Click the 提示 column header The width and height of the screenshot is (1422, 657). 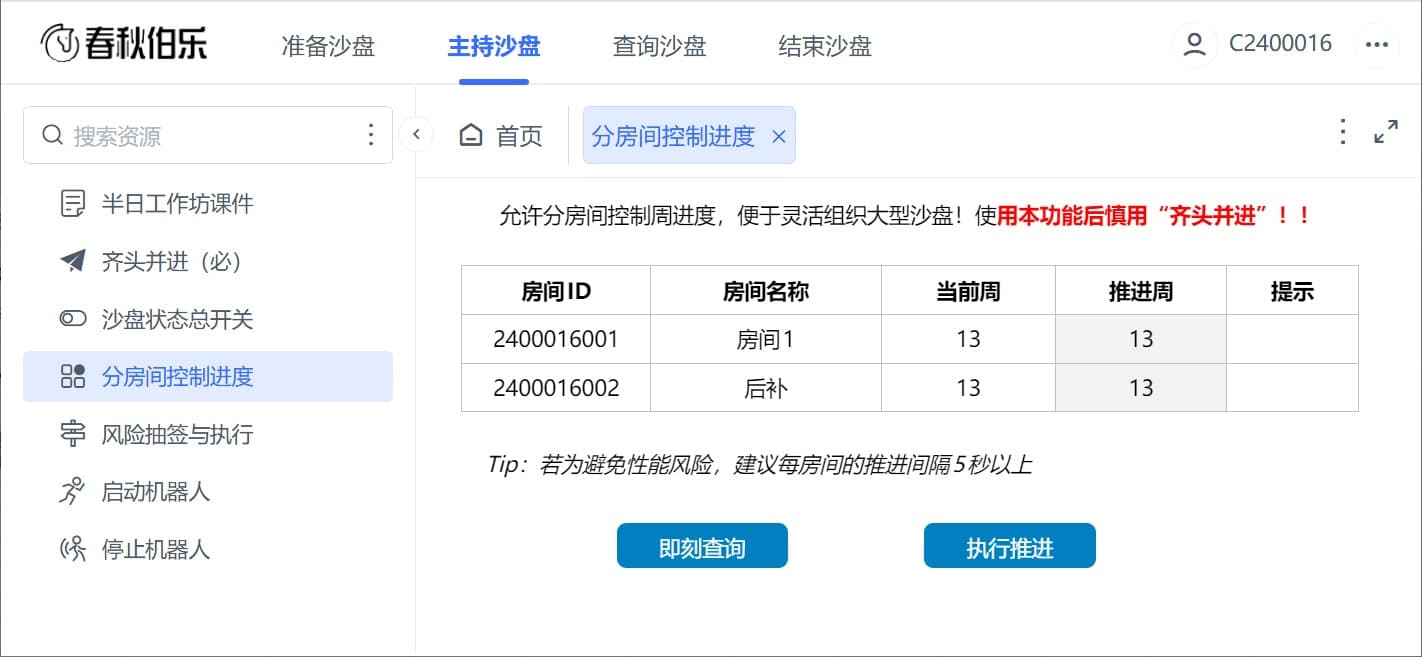(1292, 291)
